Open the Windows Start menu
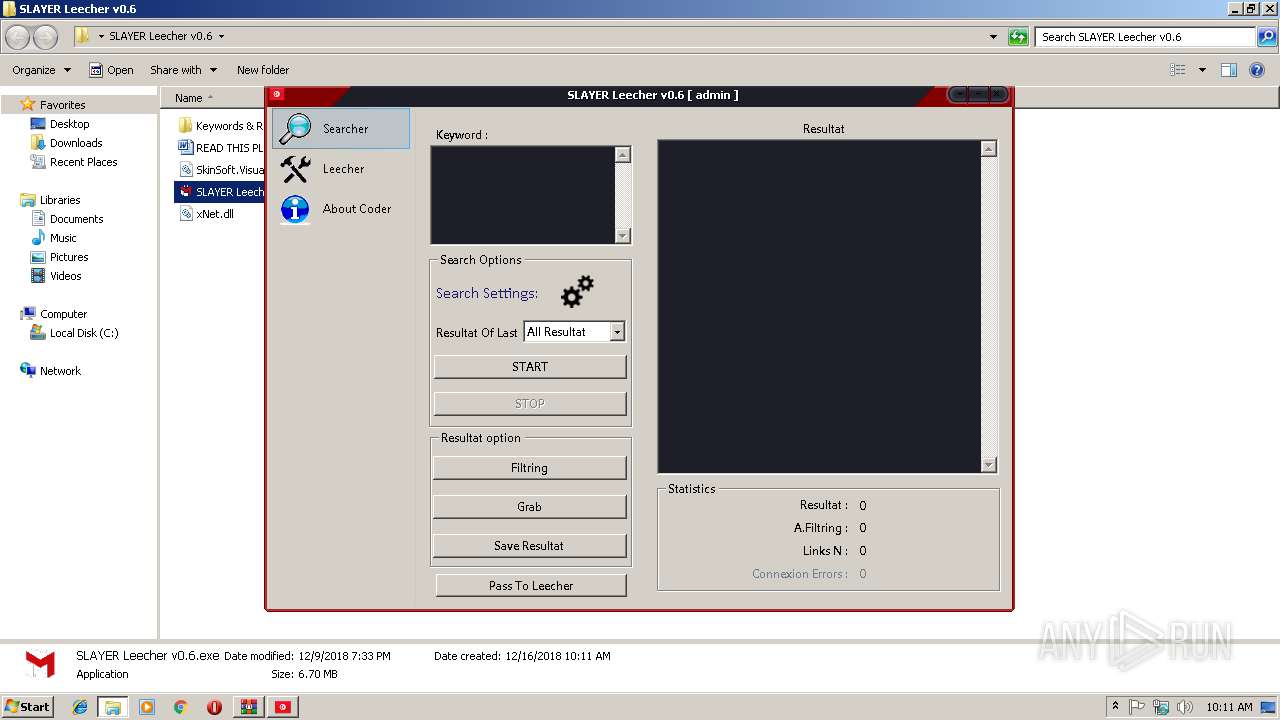Viewport: 1280px width, 720px height. coord(27,706)
